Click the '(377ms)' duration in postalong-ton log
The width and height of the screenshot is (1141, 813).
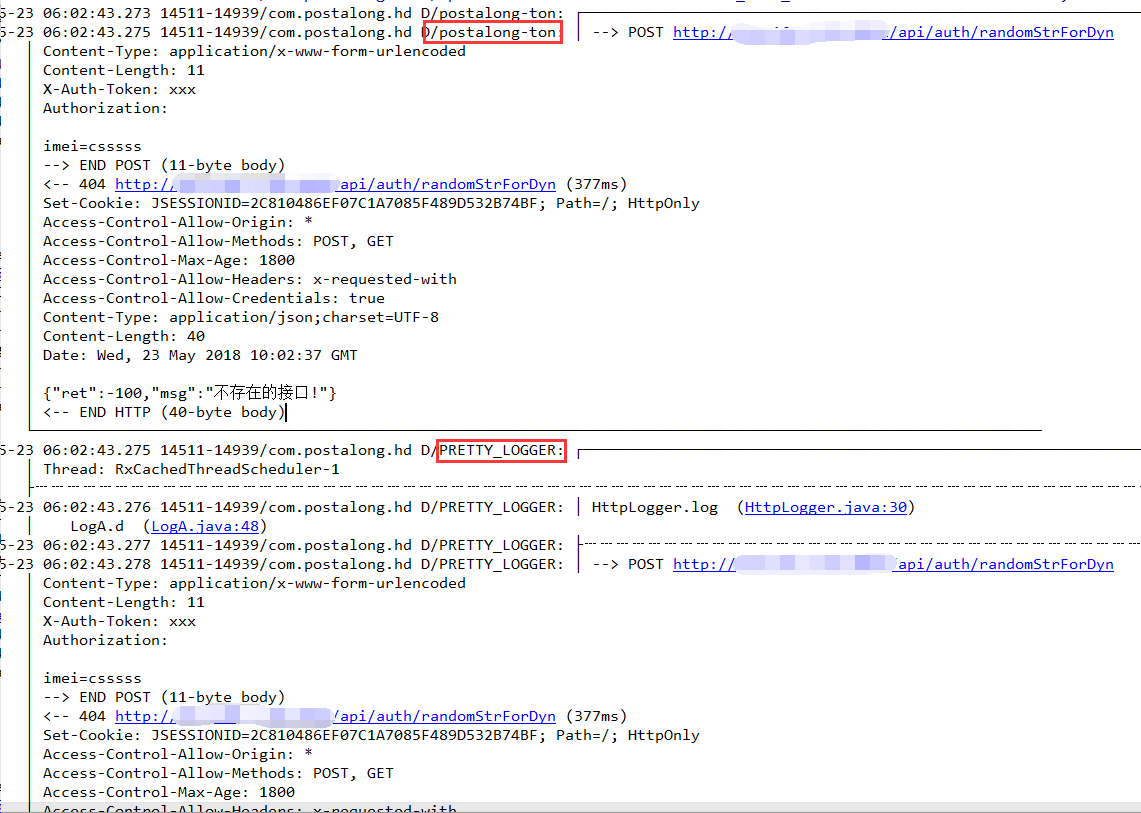[x=597, y=184]
